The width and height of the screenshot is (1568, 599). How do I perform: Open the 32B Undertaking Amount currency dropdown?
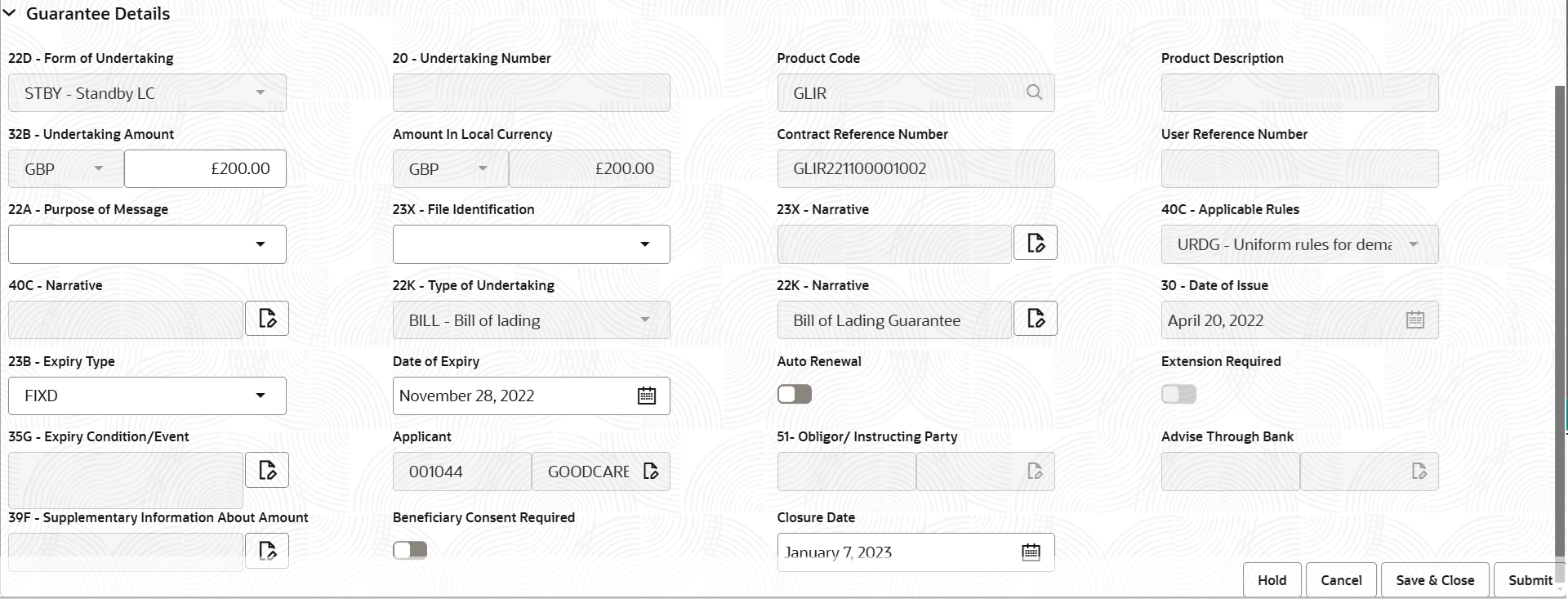(x=66, y=169)
